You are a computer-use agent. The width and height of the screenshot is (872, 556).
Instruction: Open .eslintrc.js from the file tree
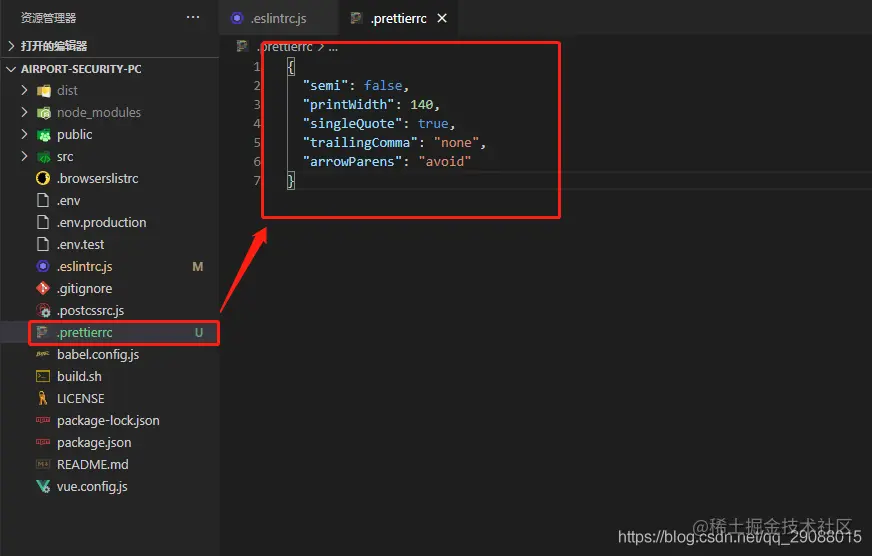coord(85,266)
